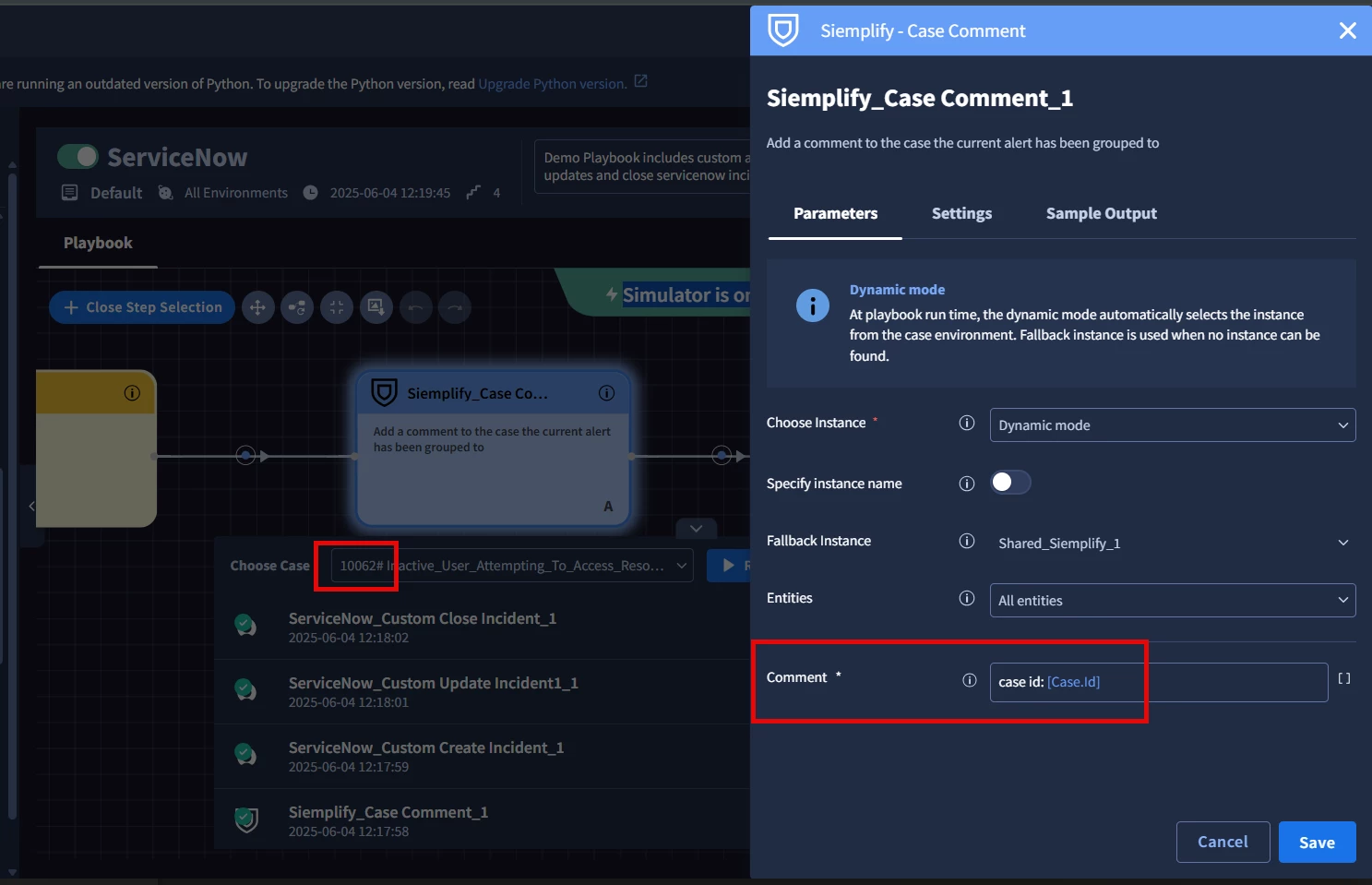The height and width of the screenshot is (885, 1372).
Task: Click into the Comment input field
Action: [1159, 682]
